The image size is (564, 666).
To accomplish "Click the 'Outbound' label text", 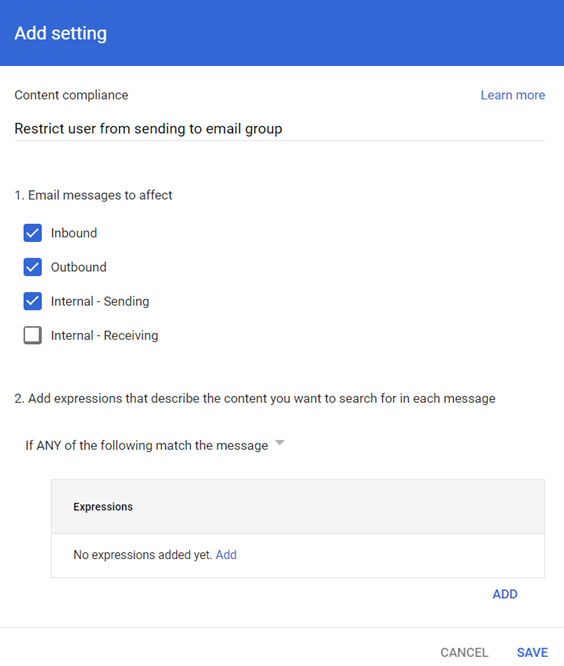I will [79, 267].
